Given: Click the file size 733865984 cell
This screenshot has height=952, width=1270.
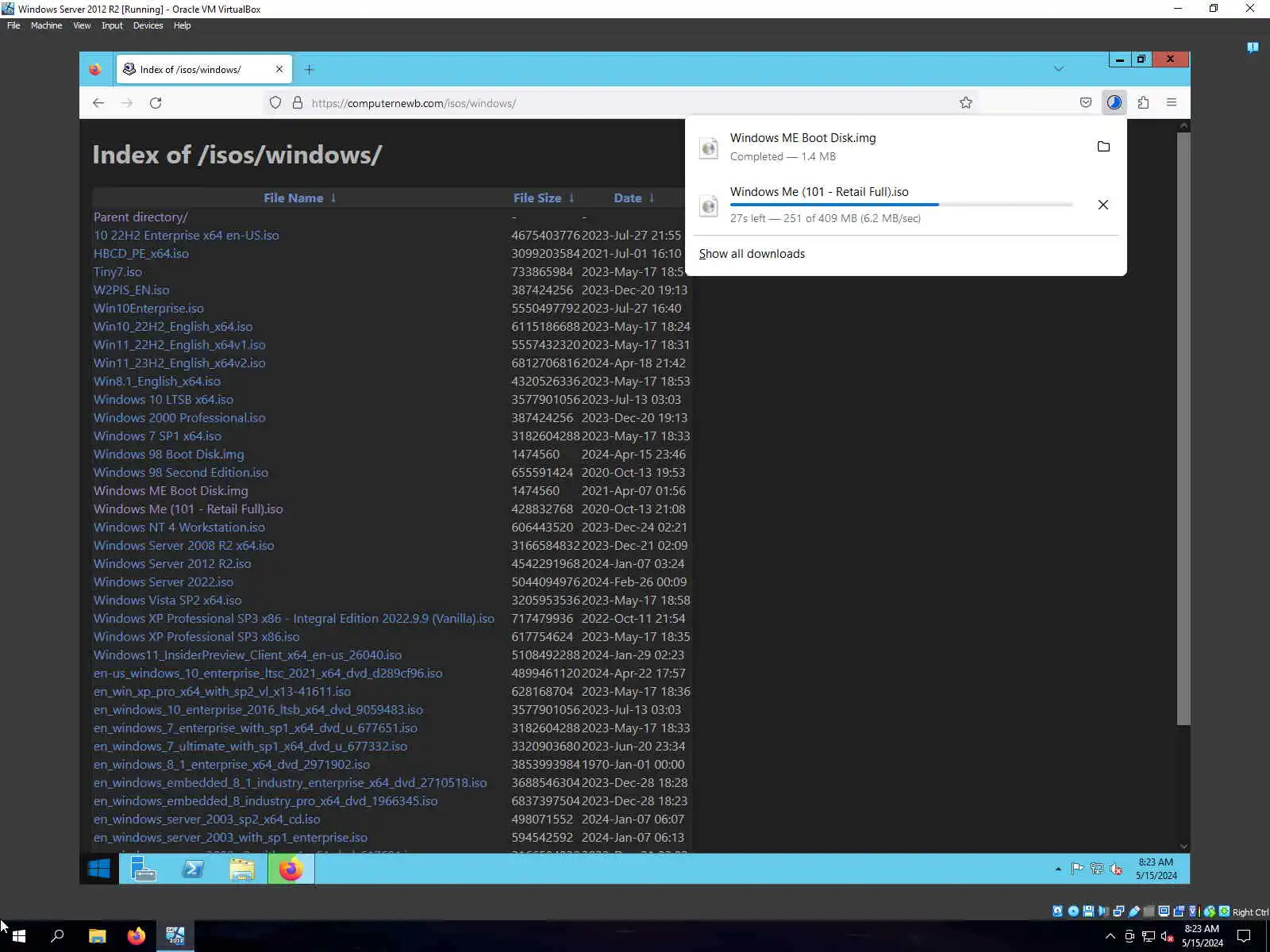Looking at the screenshot, I should 542,272.
